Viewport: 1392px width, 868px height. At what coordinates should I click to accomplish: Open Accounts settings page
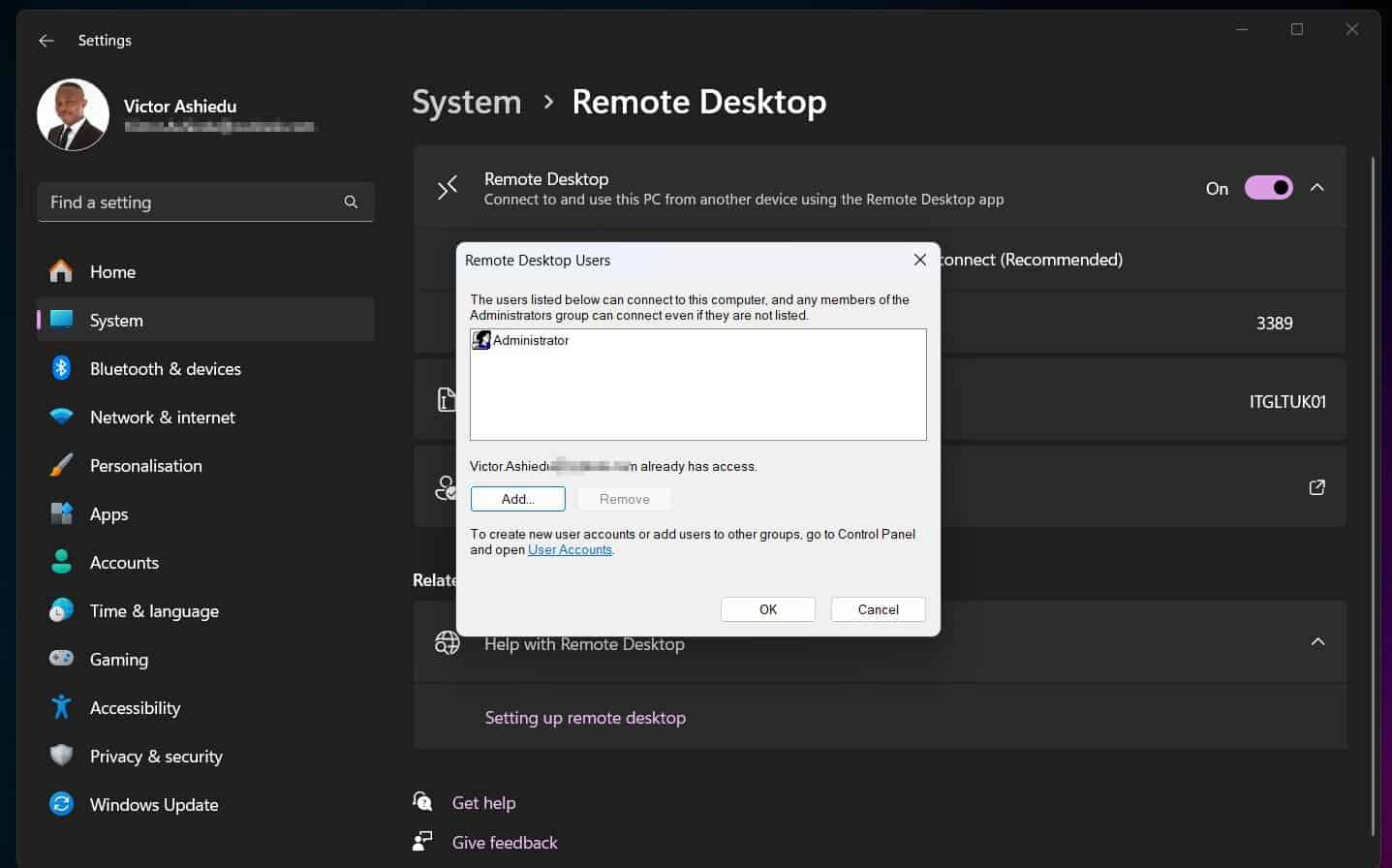point(205,562)
